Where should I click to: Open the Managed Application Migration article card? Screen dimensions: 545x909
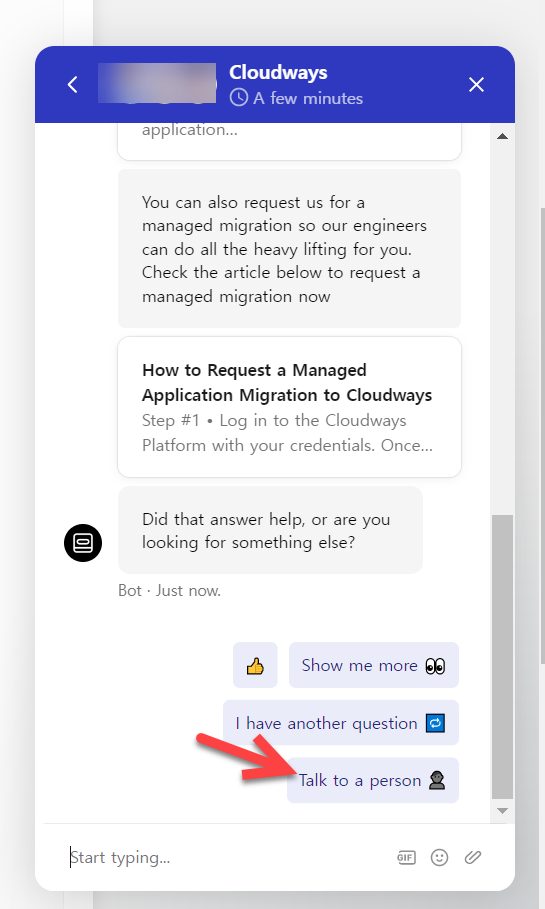tap(289, 407)
